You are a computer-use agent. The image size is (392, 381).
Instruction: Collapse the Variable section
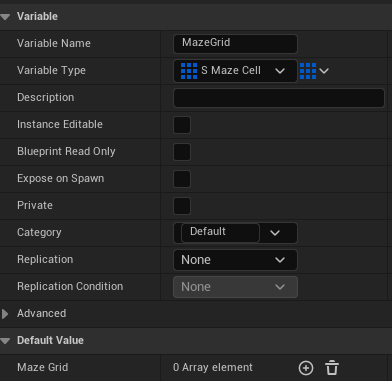point(5,16)
